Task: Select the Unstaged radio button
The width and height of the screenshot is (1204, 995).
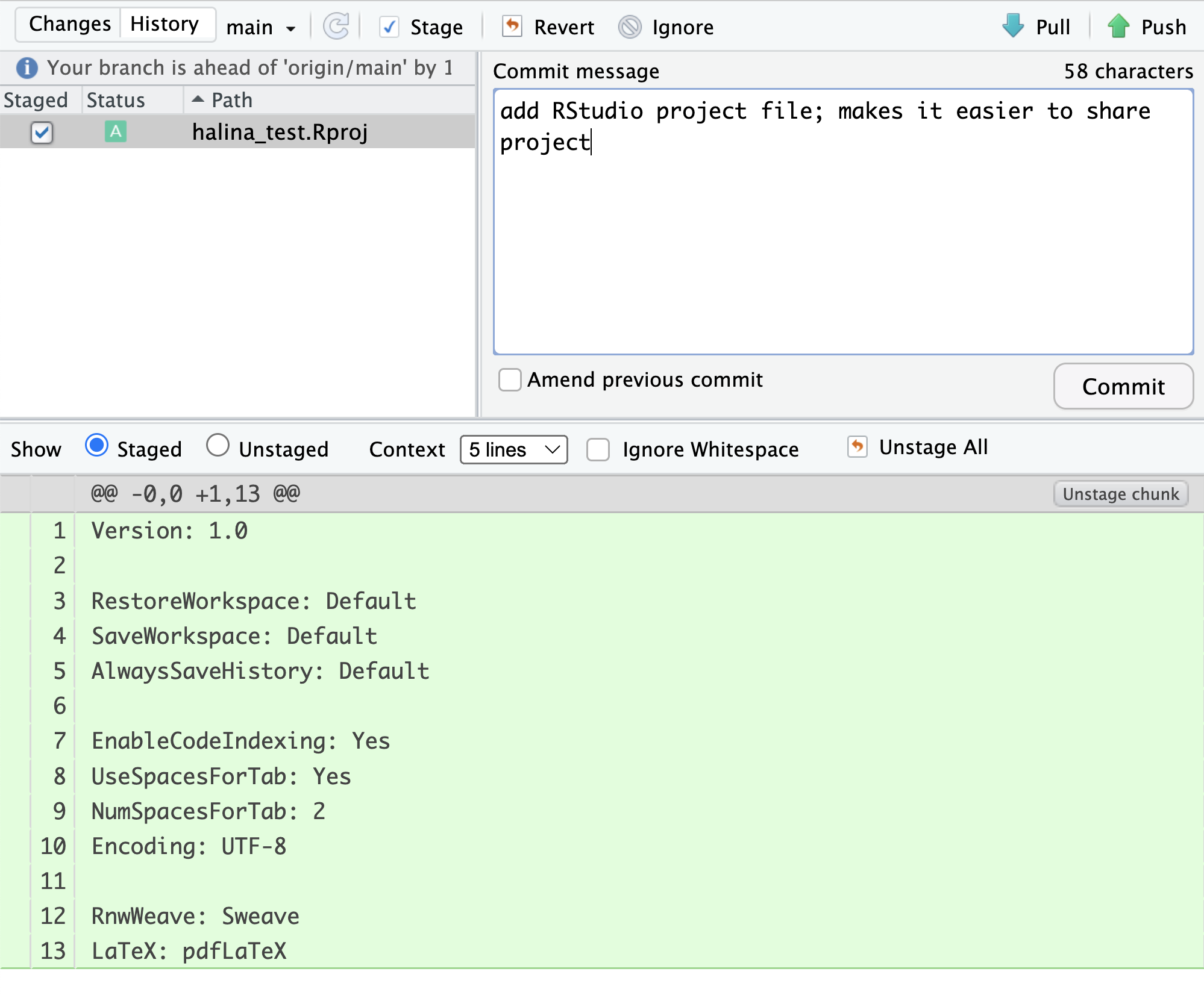Action: 218,446
